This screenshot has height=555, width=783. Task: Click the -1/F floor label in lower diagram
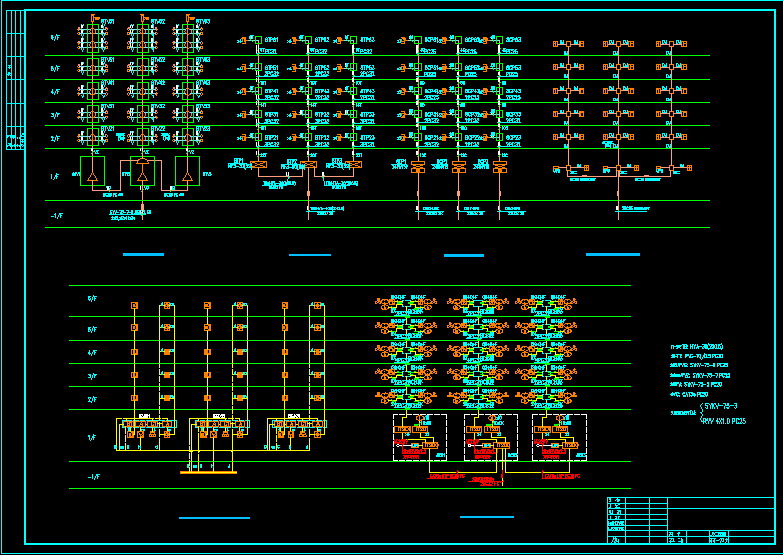[x=94, y=477]
